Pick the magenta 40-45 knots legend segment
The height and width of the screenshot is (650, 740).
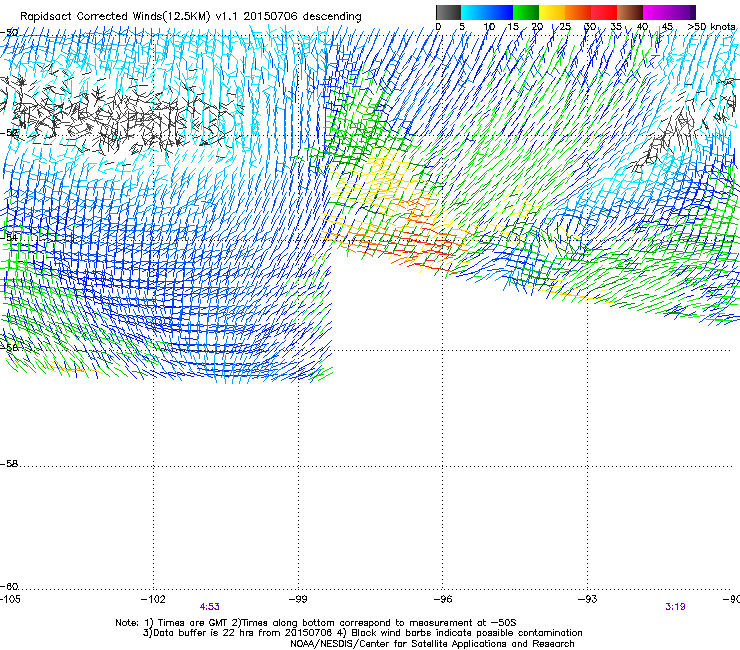[x=656, y=12]
